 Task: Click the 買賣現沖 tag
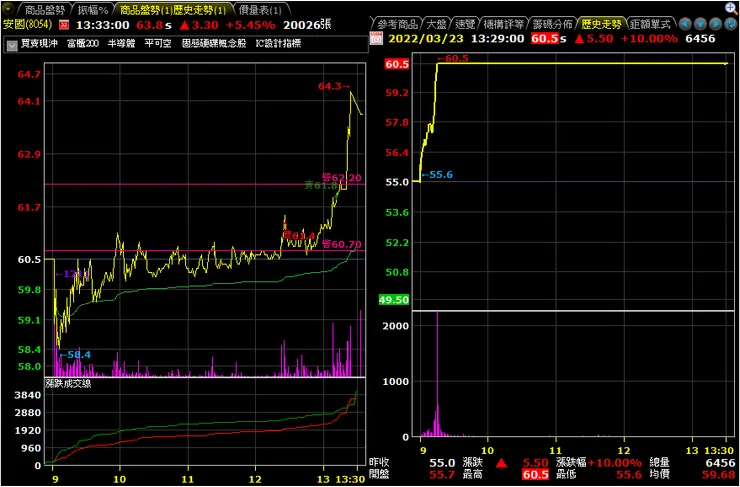(x=39, y=44)
